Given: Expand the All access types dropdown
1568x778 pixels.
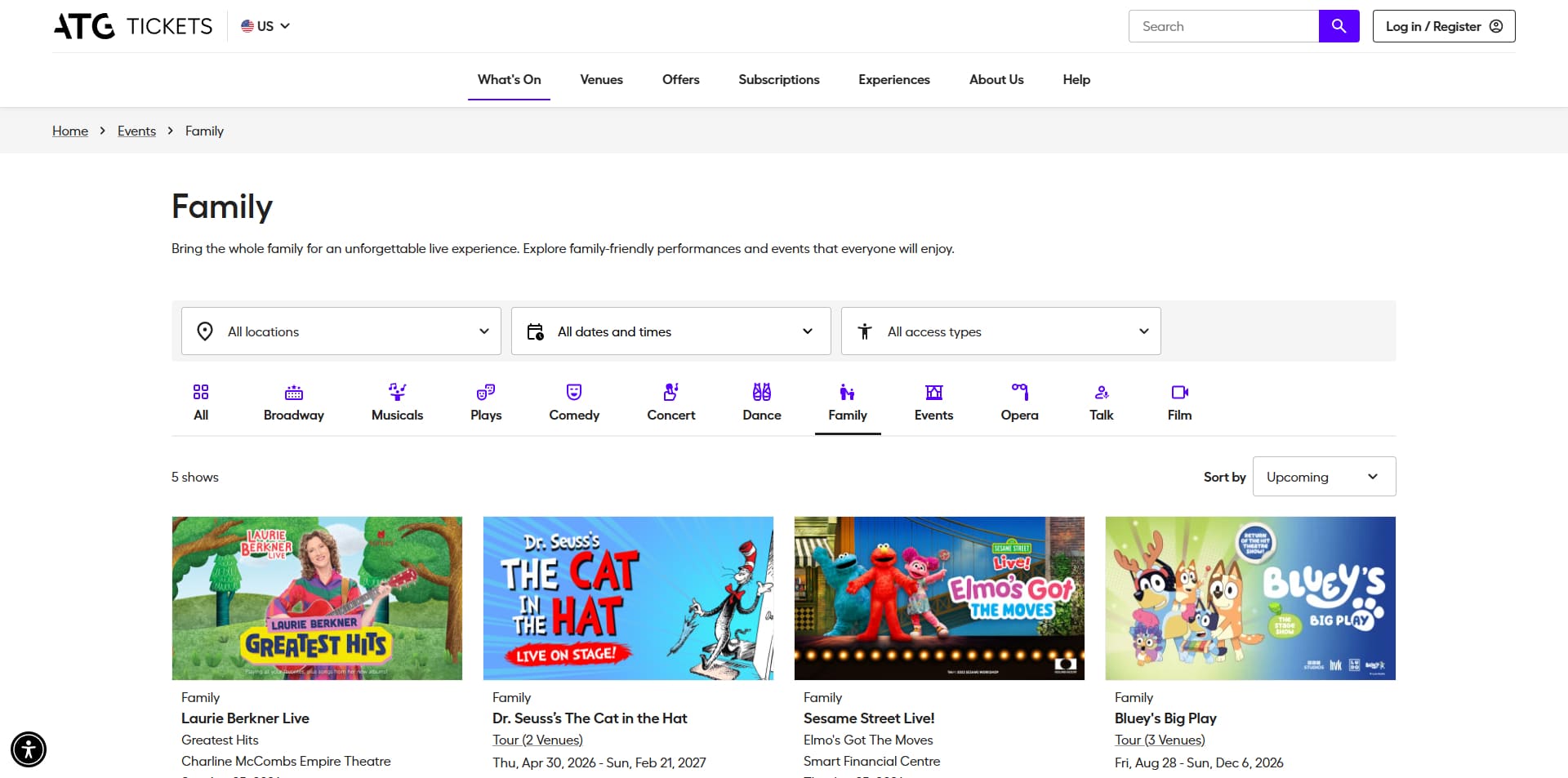Looking at the screenshot, I should coord(1001,331).
